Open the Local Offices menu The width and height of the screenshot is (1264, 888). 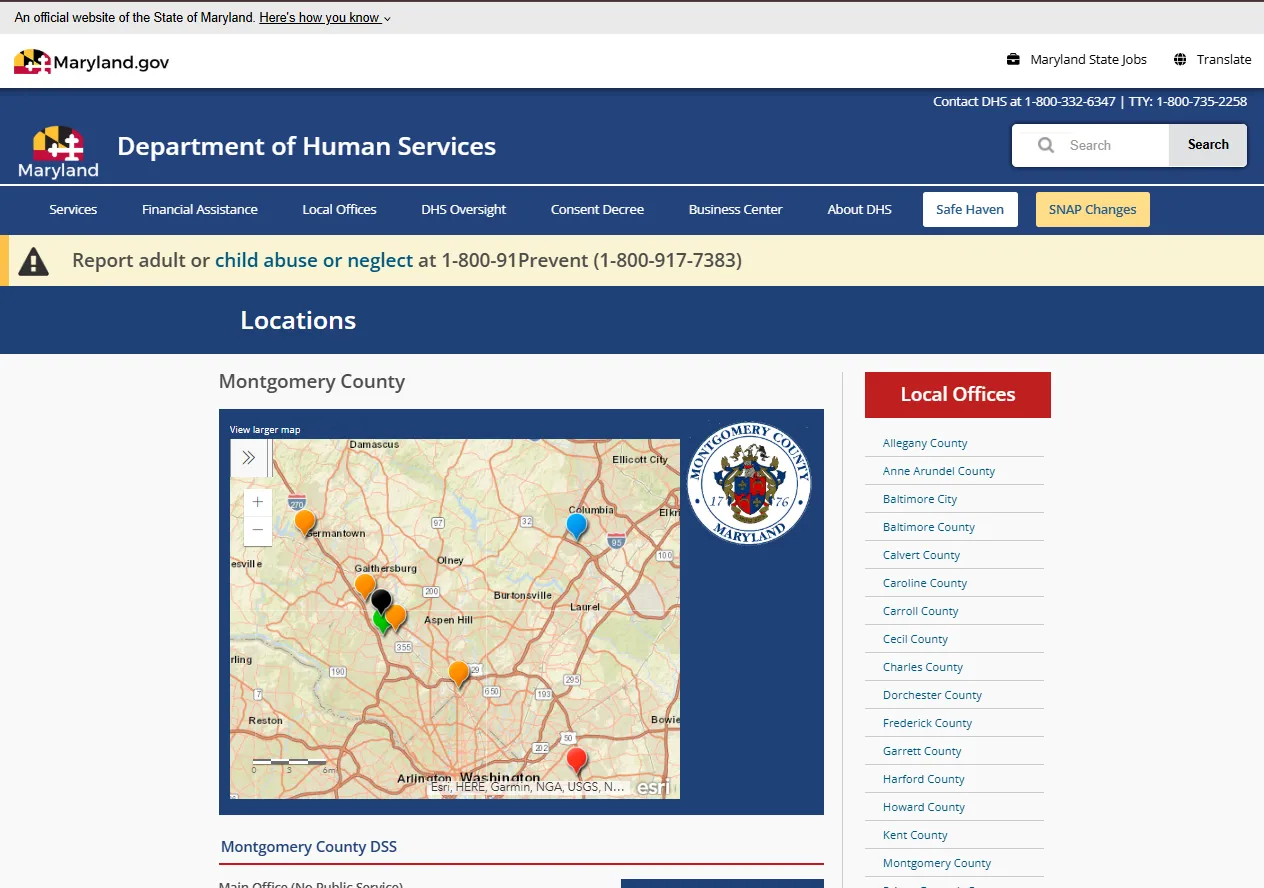pyautogui.click(x=340, y=209)
